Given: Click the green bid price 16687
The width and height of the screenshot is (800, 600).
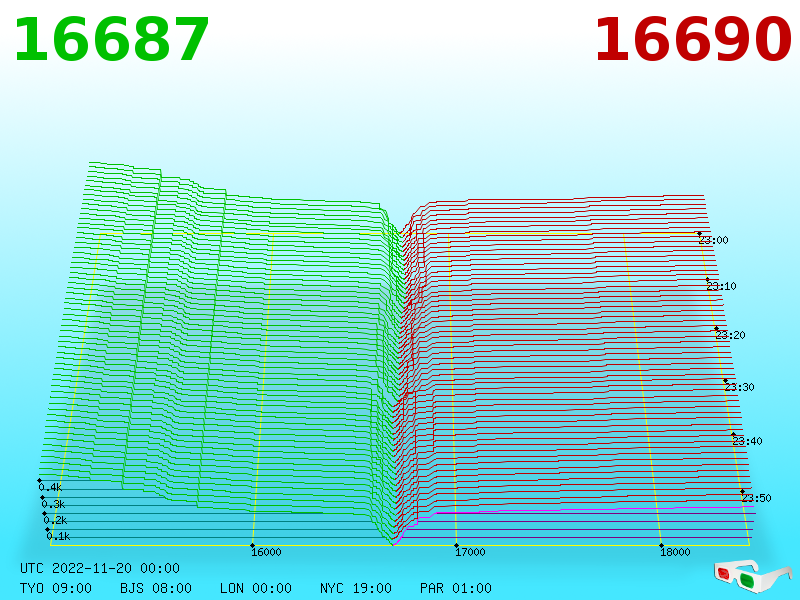Looking at the screenshot, I should 111,40.
